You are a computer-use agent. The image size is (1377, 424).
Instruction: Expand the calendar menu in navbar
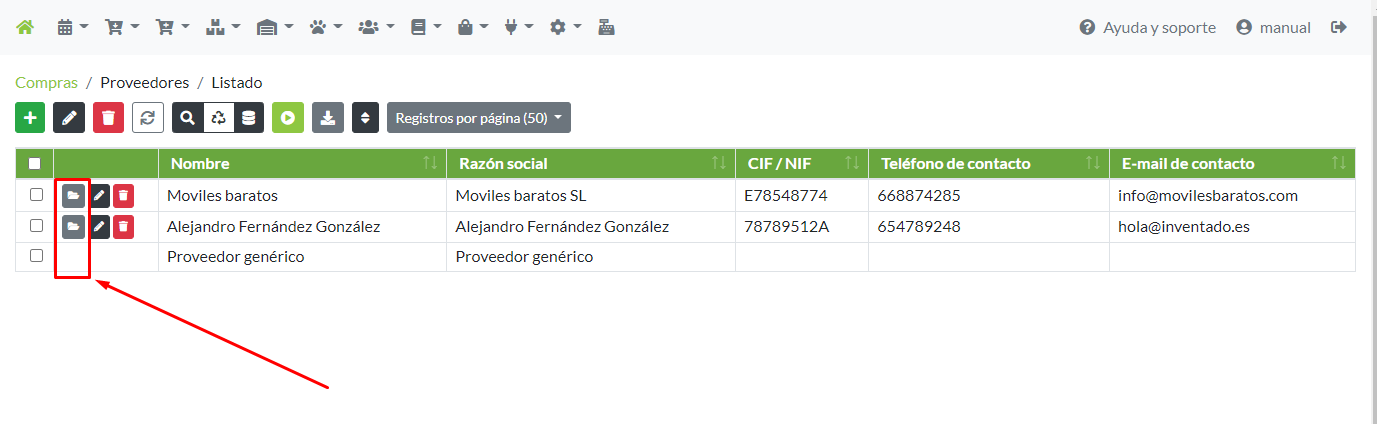coord(72,27)
